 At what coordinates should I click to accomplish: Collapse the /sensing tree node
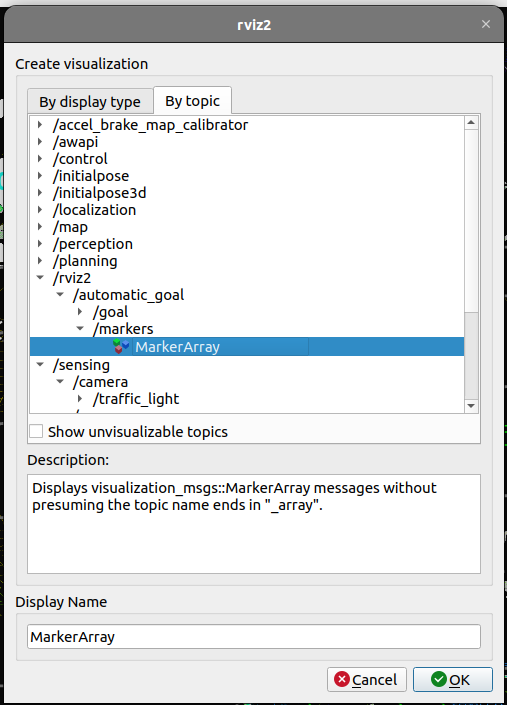point(40,365)
